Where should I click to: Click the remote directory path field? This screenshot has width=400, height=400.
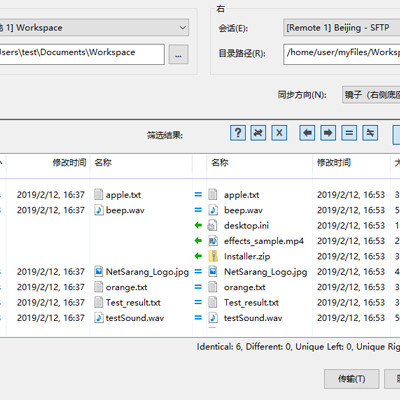tap(342, 54)
